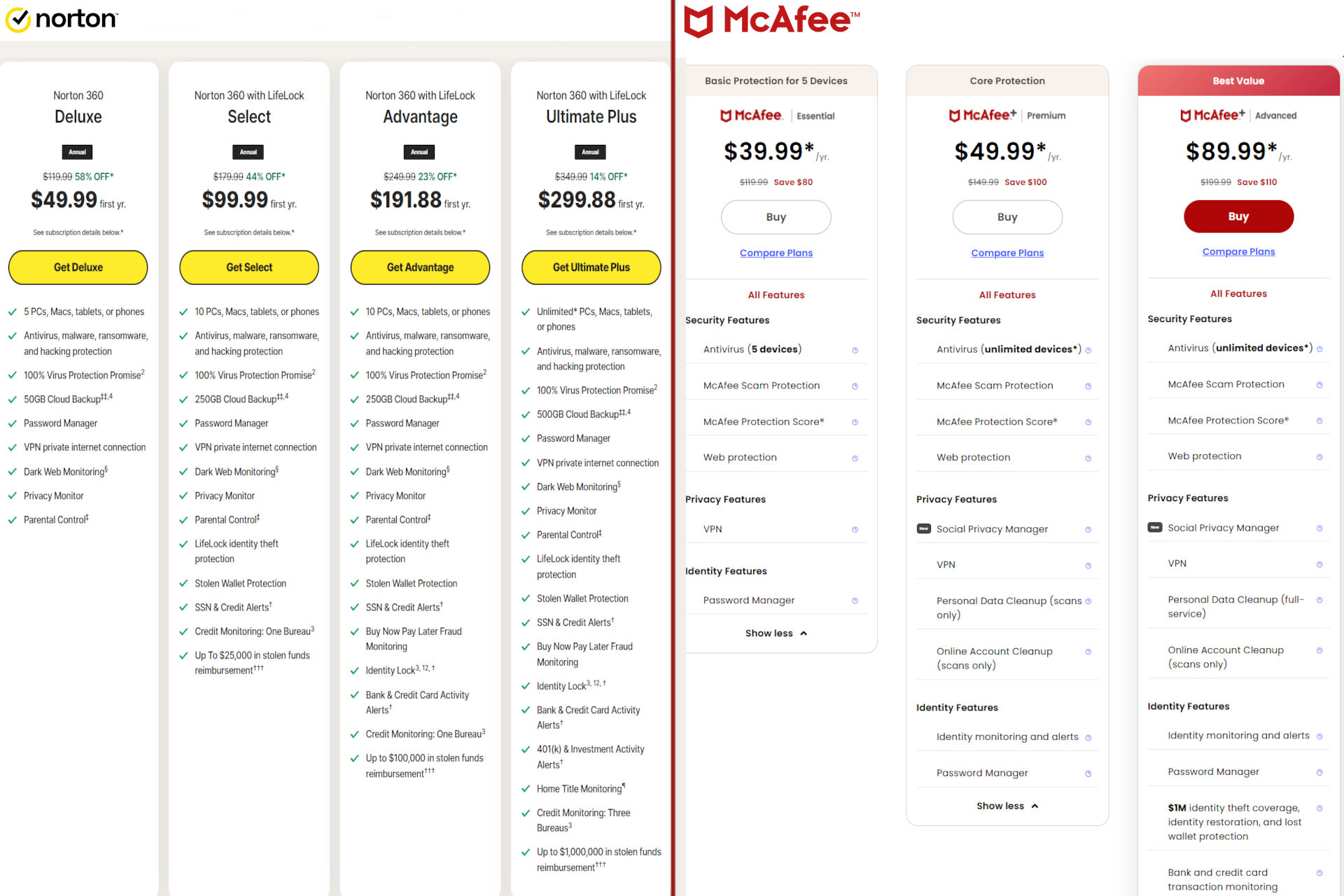Image resolution: width=1344 pixels, height=896 pixels.
Task: Expand Show less section in McAfee Premium
Action: (x=1006, y=806)
